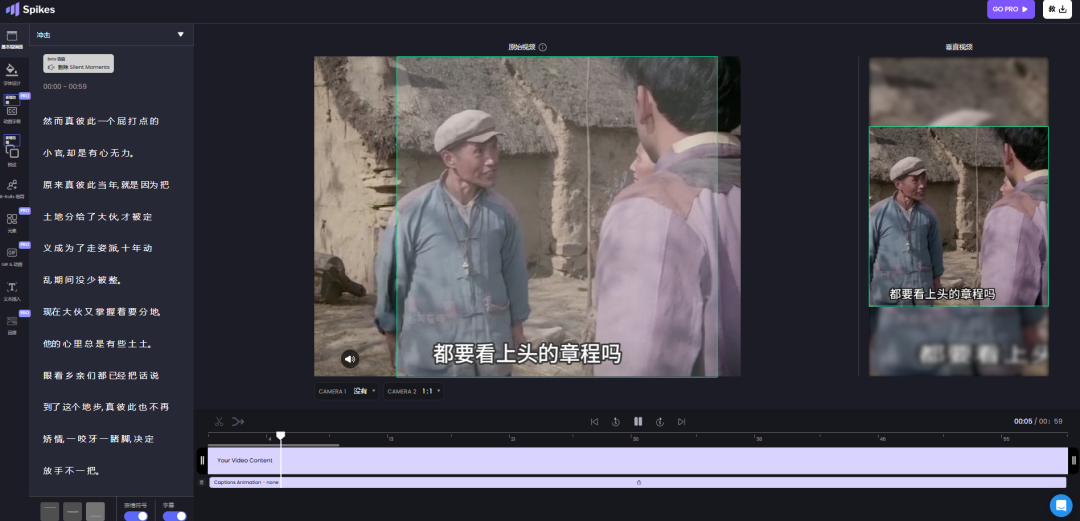
Task: Click transcript line 放手不一把
Action: 72,471
